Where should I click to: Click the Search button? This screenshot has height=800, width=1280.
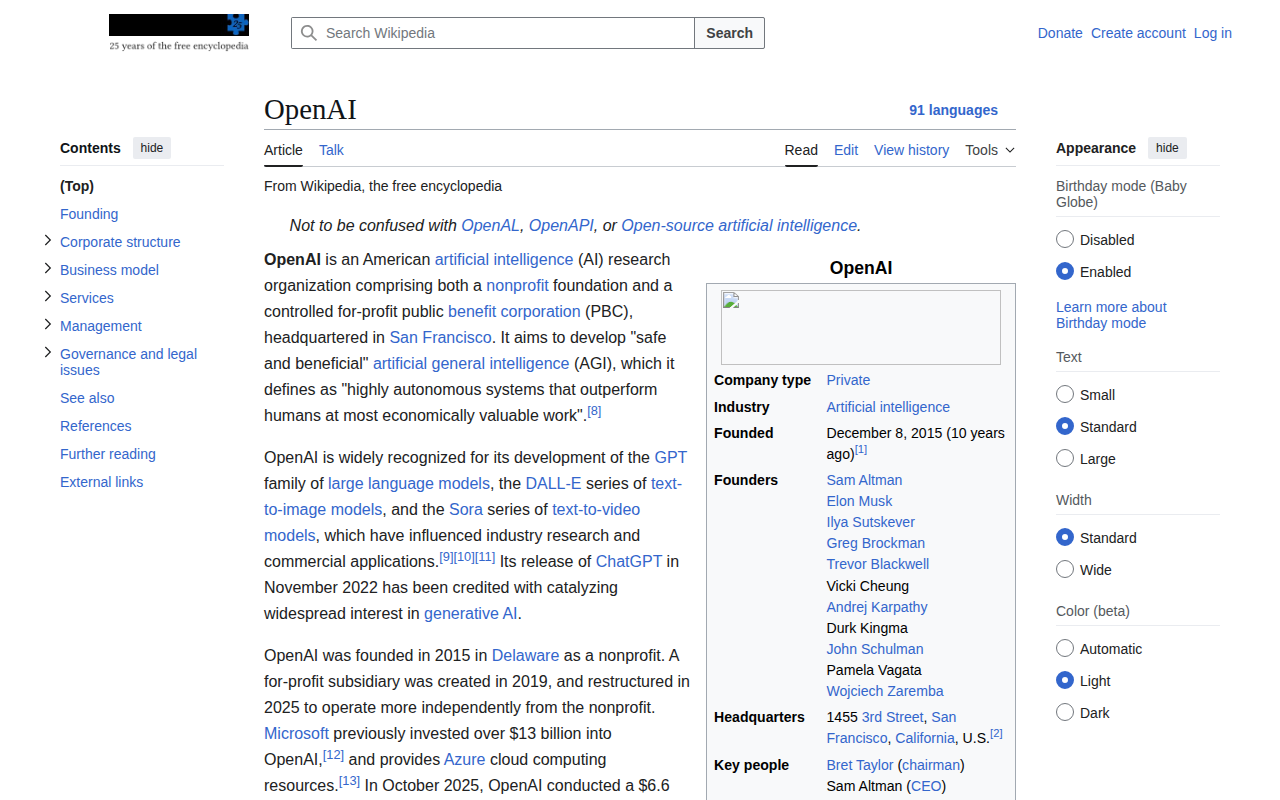coord(729,33)
